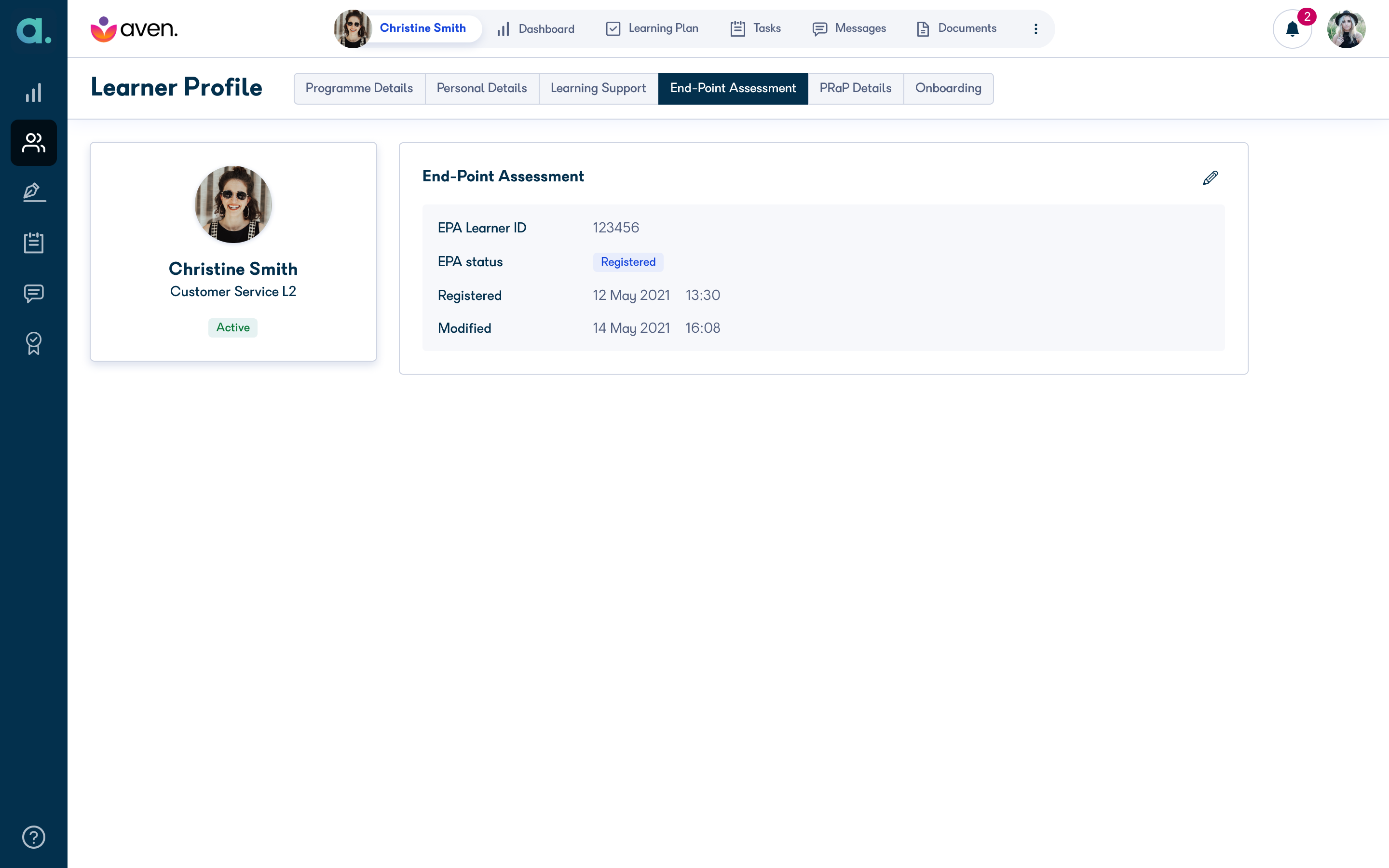This screenshot has height=868, width=1389.
Task: Expand the three-dot more options menu
Action: [x=1035, y=29]
